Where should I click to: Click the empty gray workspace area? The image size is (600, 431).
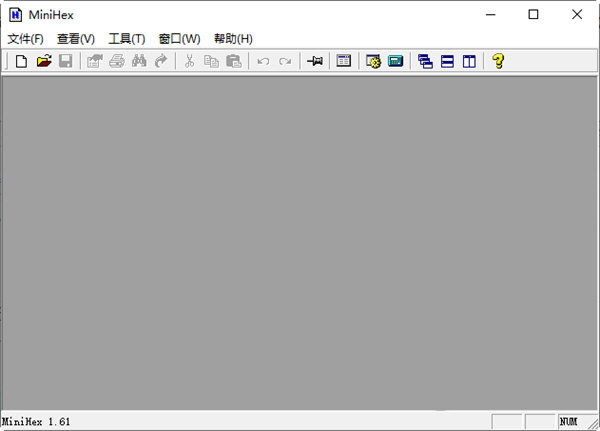(x=300, y=240)
